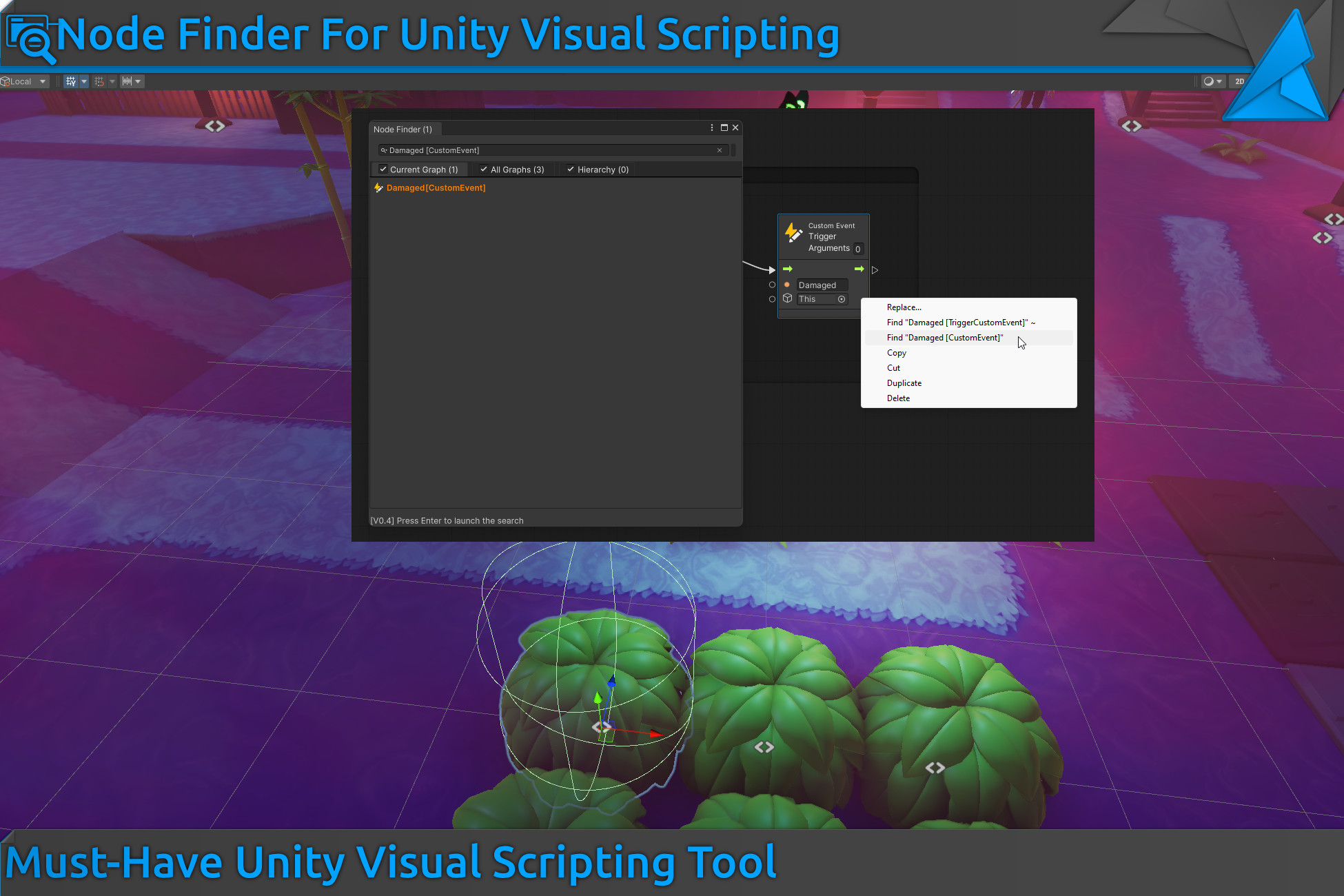Toggle the grid visibility icon

70,81
